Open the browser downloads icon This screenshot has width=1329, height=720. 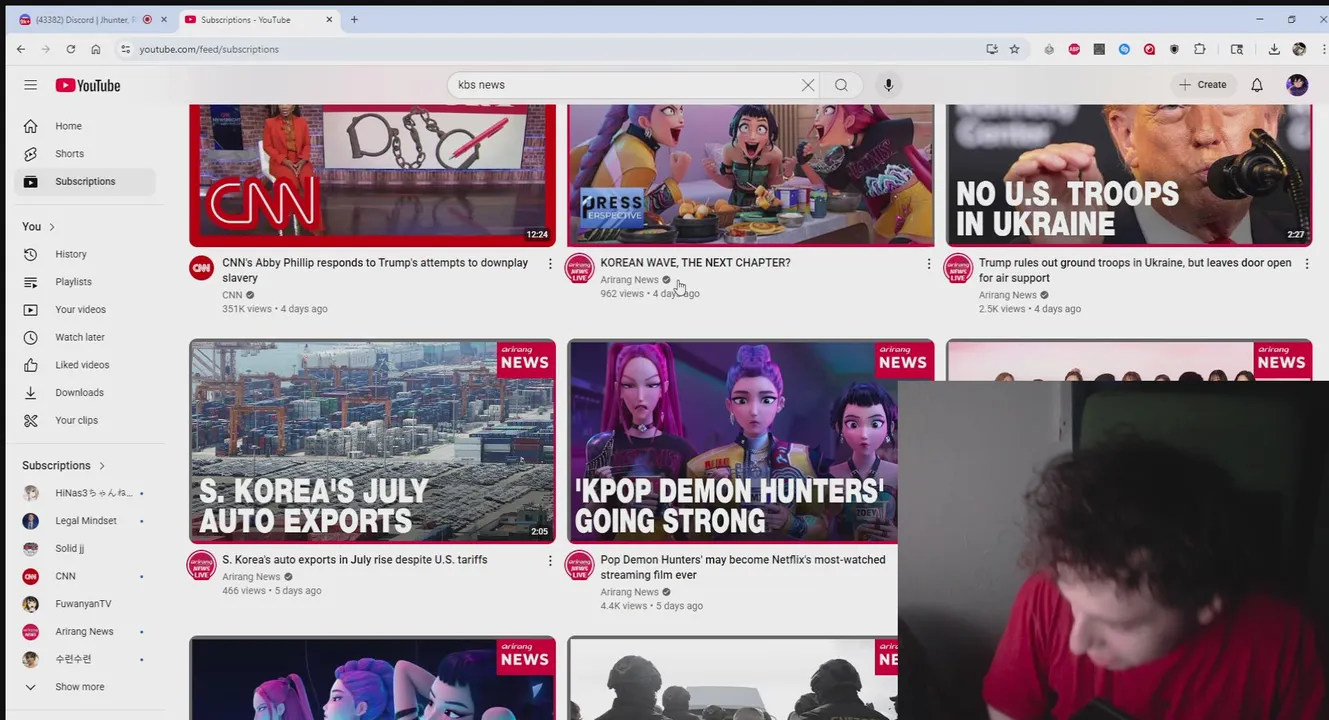pyautogui.click(x=1274, y=49)
